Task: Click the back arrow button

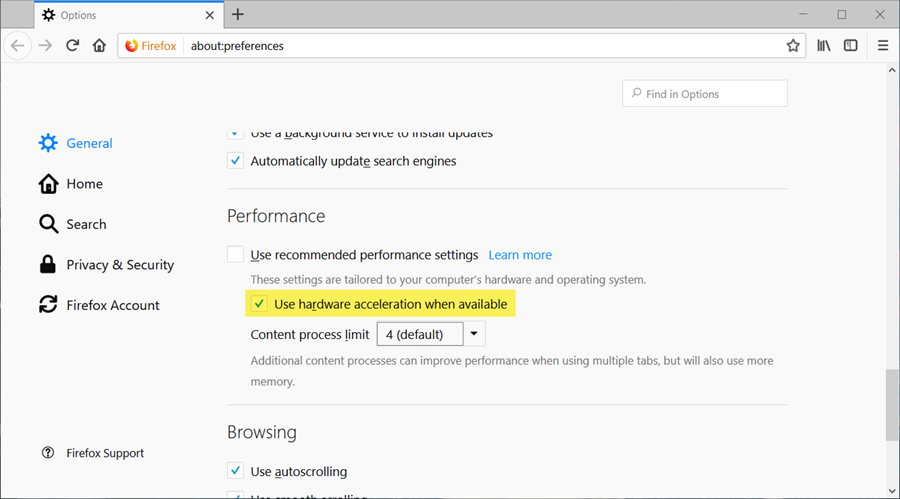Action: pos(18,46)
